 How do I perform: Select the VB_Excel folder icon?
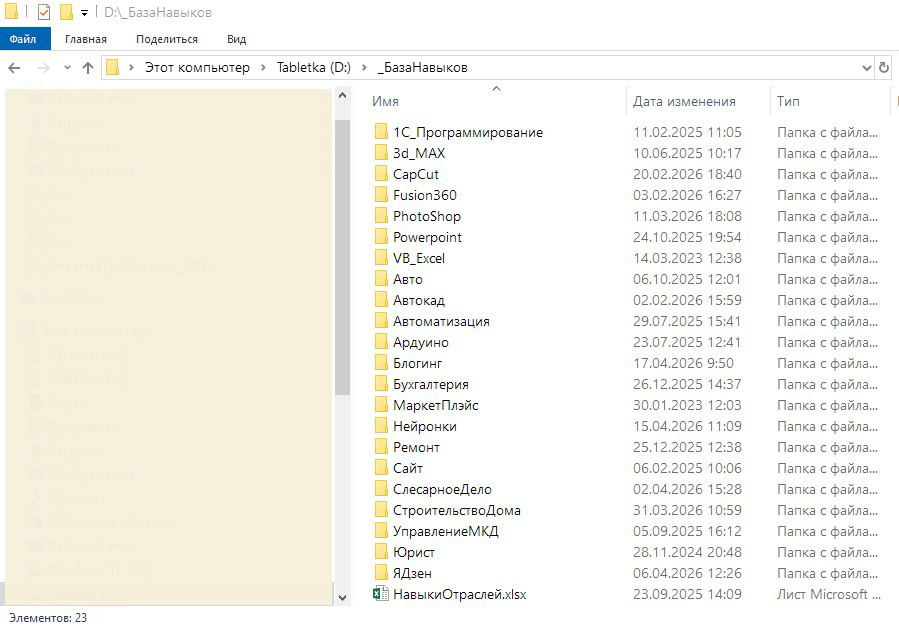pos(381,258)
